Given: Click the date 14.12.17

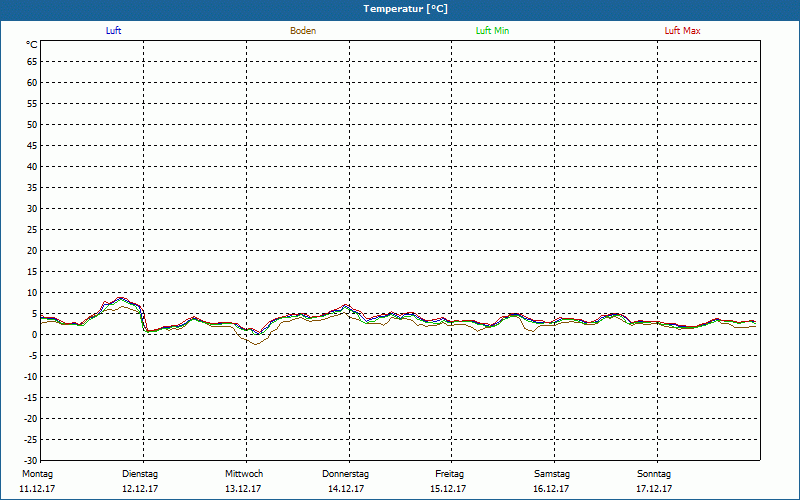Looking at the screenshot, I should [346, 489].
